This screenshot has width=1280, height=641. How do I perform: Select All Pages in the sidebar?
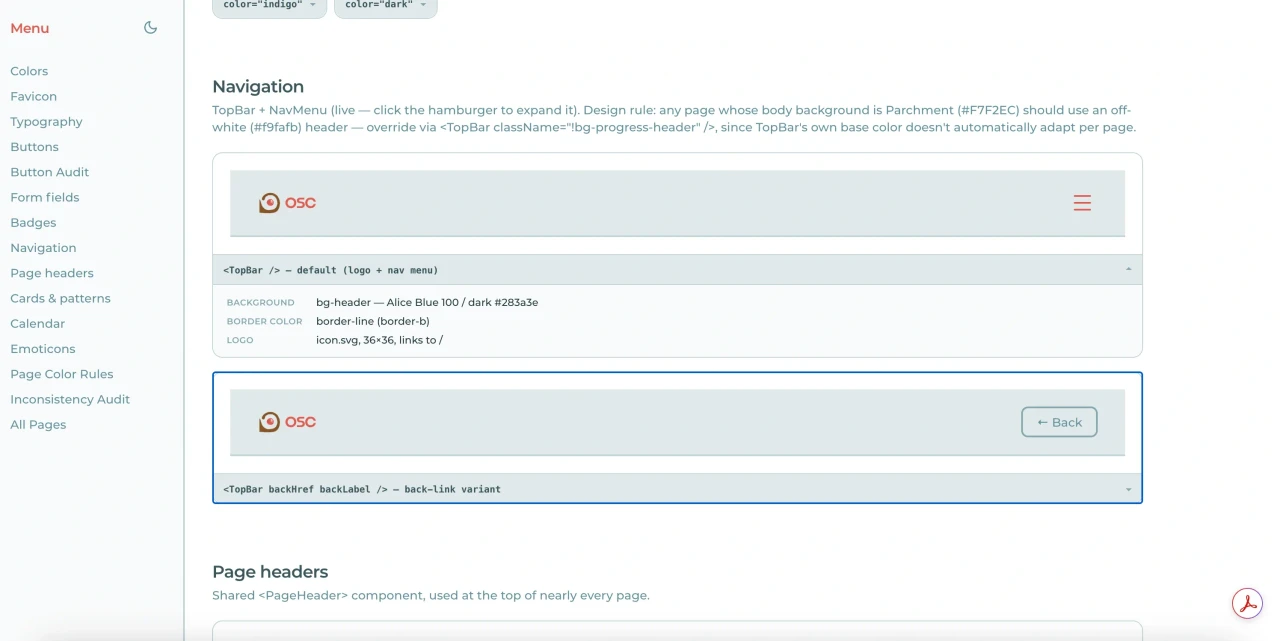click(x=38, y=425)
